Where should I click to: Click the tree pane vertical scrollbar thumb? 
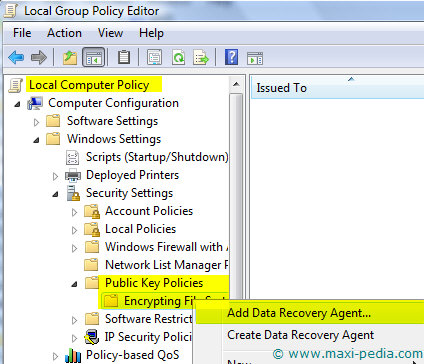click(236, 196)
